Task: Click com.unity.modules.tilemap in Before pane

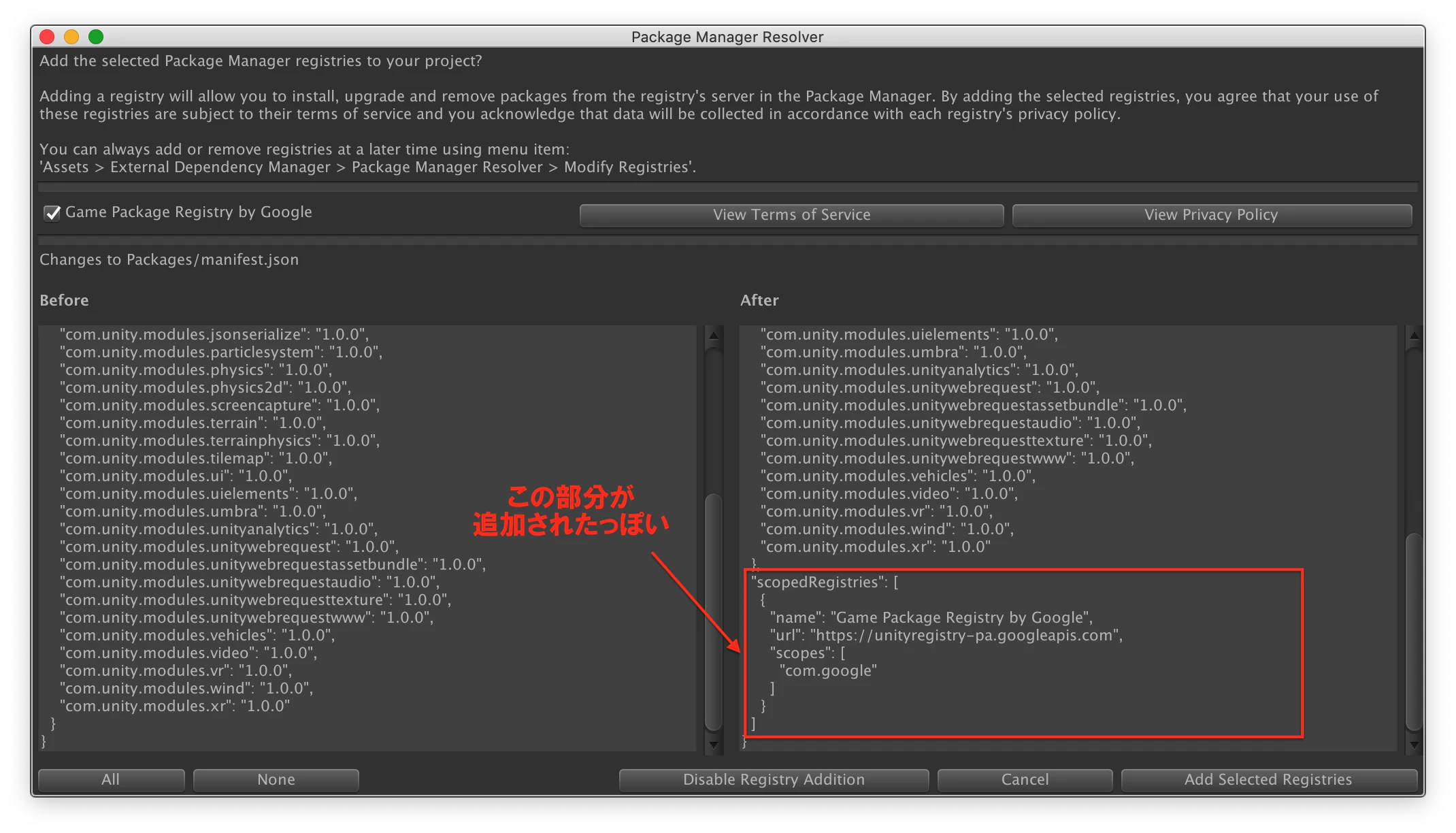Action: pyautogui.click(x=196, y=459)
